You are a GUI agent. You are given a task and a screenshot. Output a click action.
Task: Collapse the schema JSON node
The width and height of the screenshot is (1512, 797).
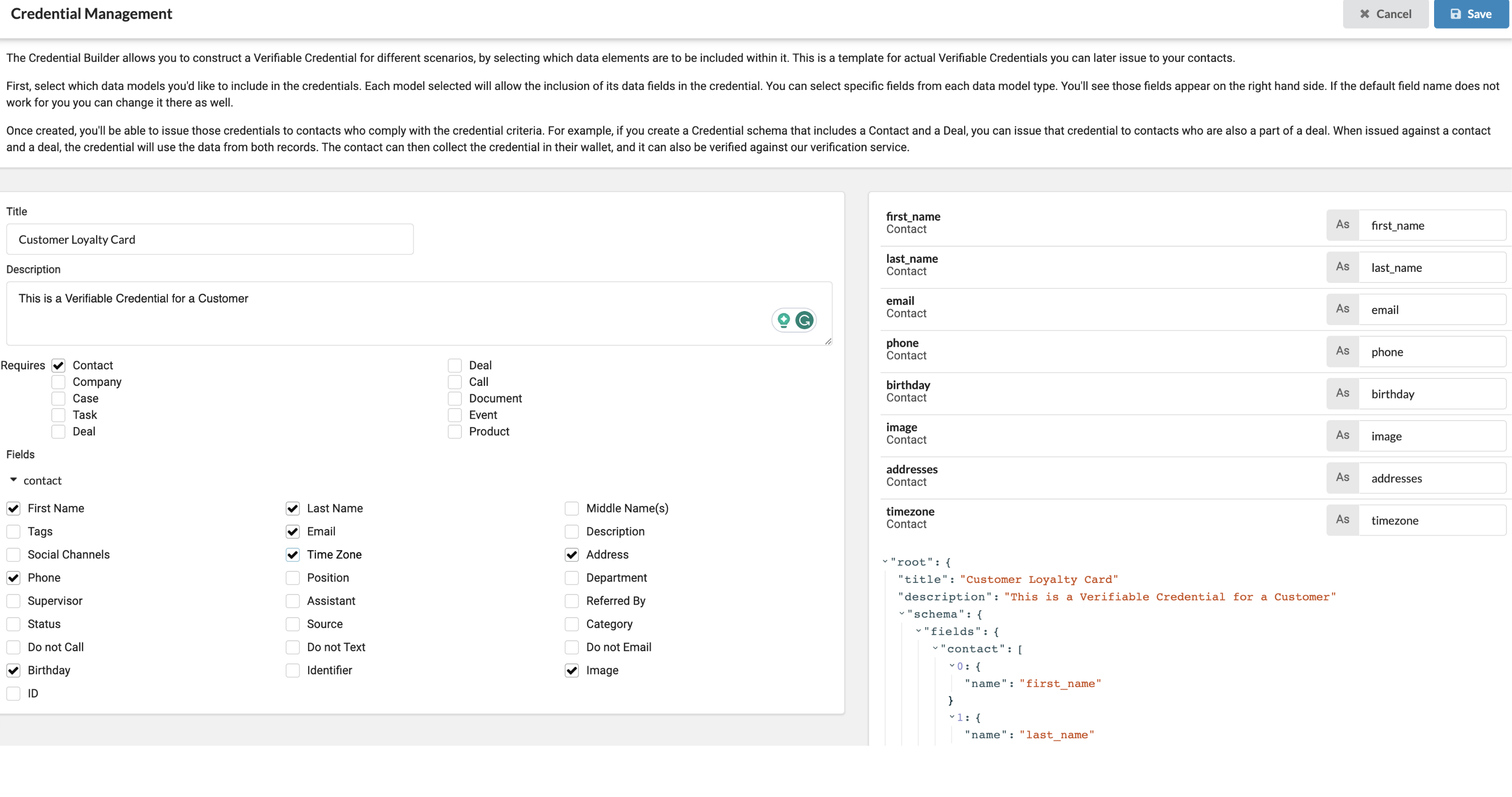pyautogui.click(x=902, y=613)
